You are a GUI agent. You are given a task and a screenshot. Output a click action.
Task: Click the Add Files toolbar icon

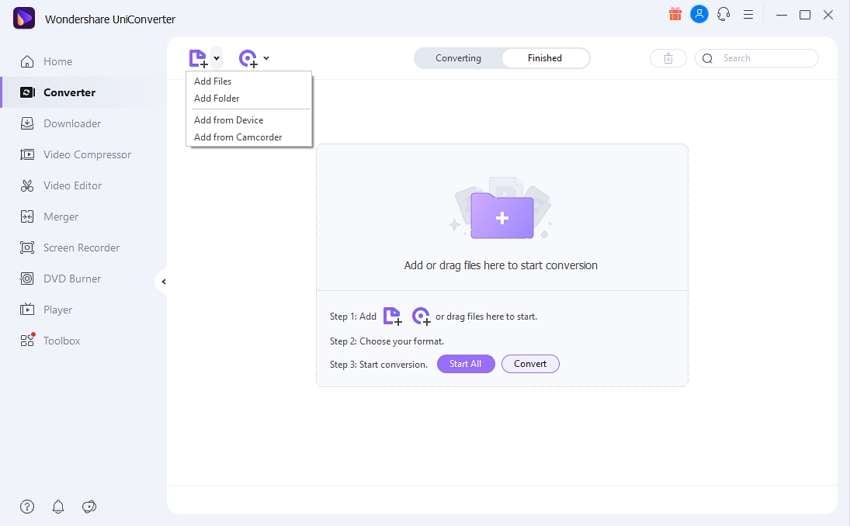coord(198,59)
